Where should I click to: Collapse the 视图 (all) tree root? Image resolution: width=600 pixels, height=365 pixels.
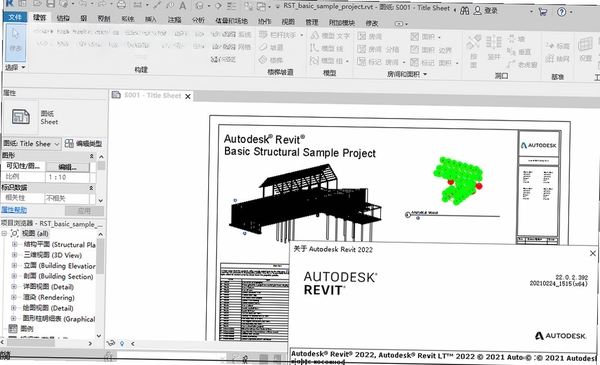point(4,233)
